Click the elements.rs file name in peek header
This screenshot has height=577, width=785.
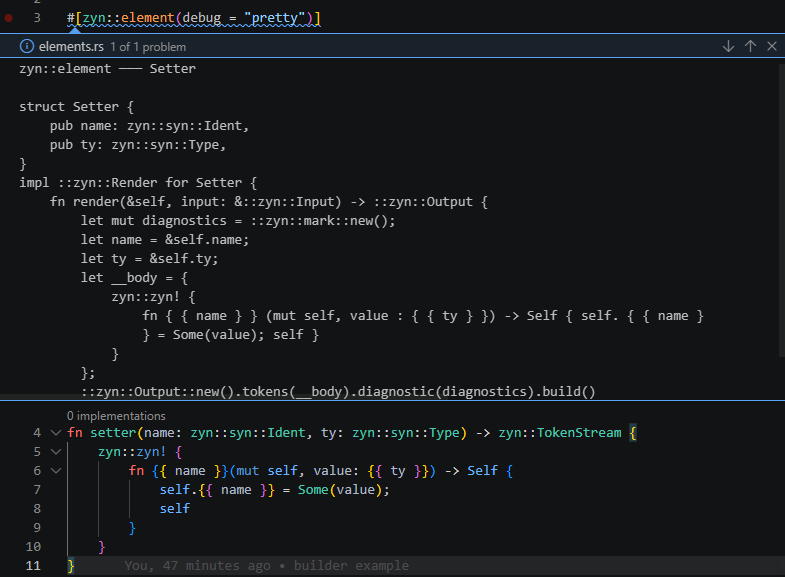point(71,47)
